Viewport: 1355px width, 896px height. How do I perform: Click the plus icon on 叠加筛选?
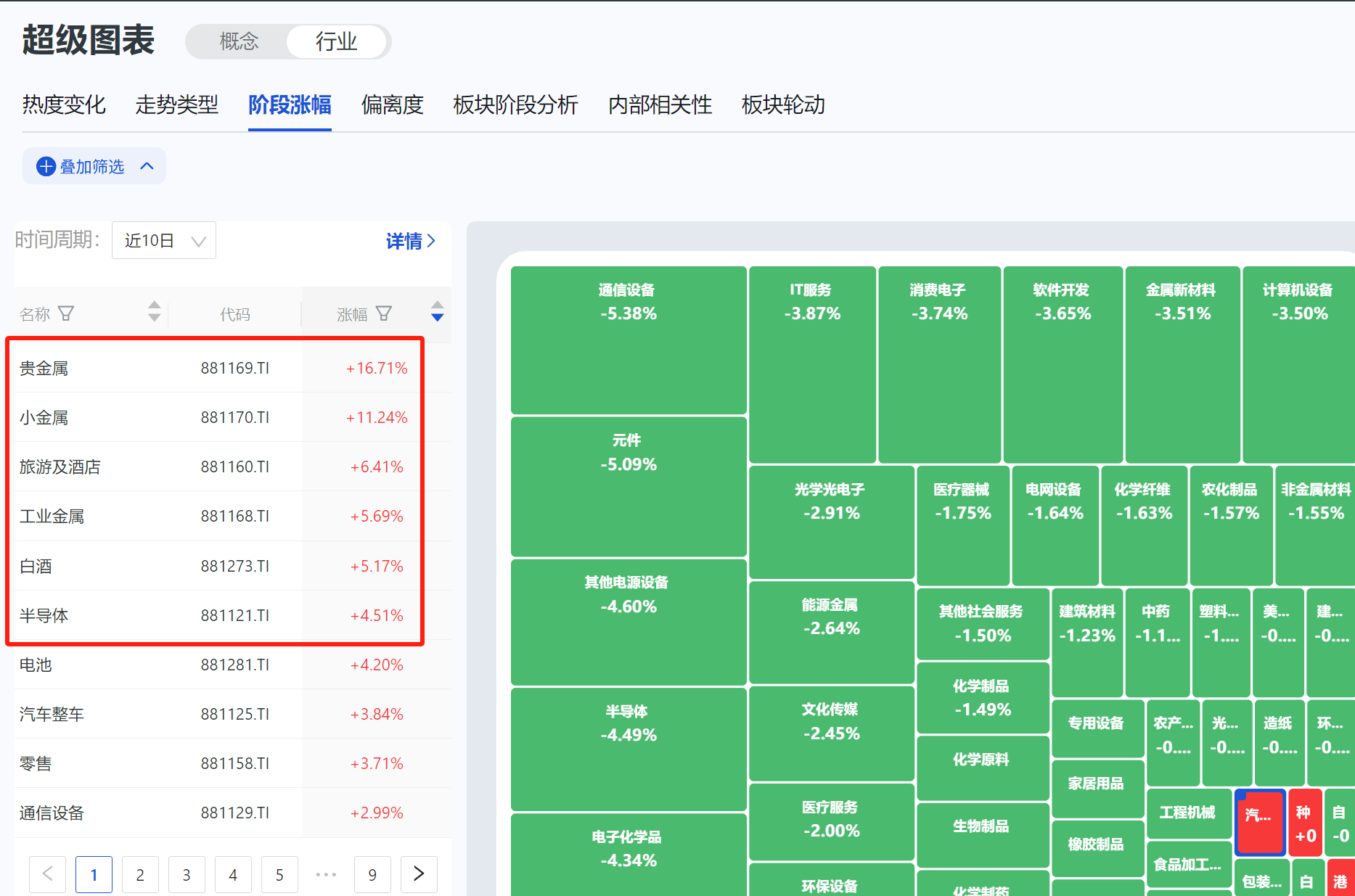click(x=46, y=166)
